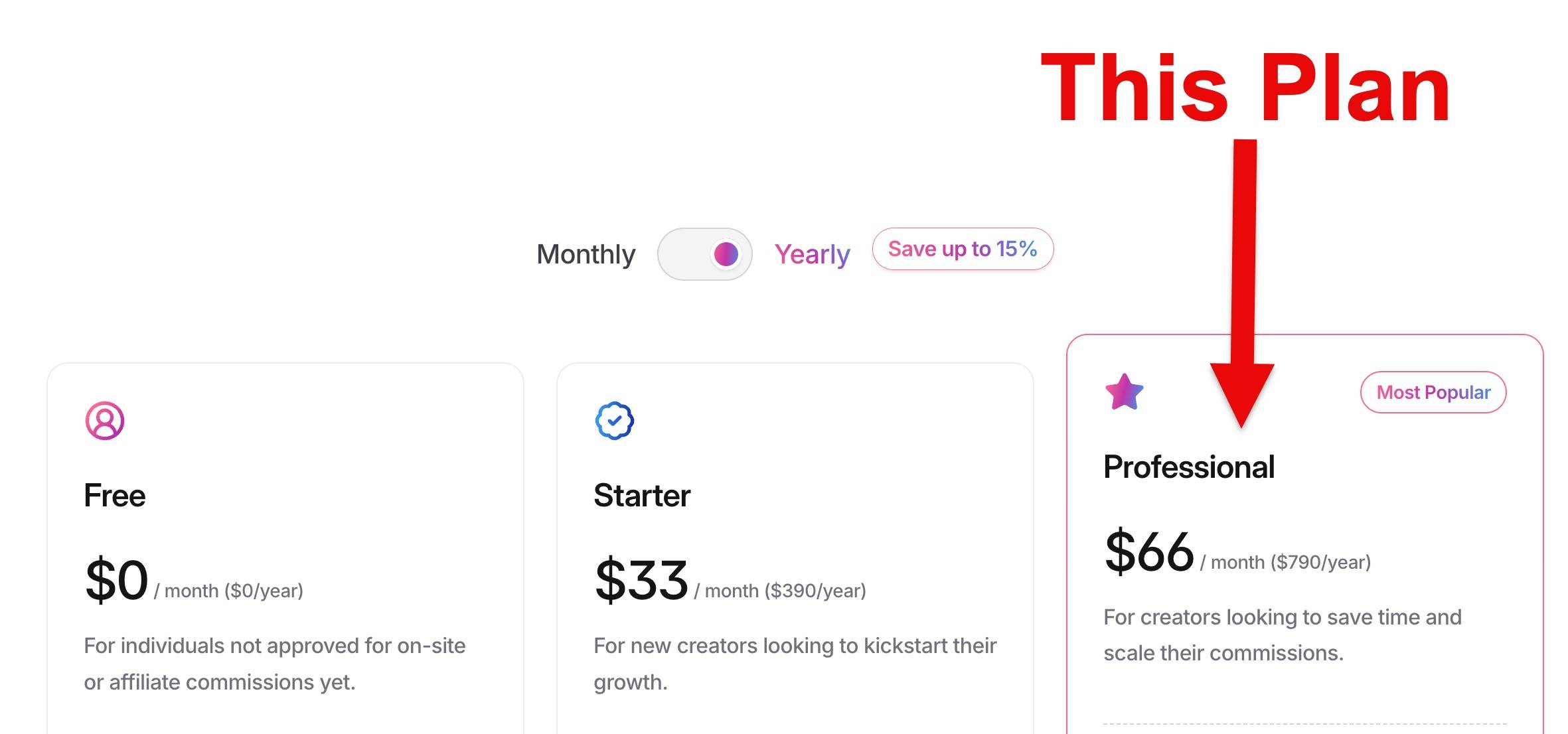Click the Save up to 15% badge
Viewport: 1568px width, 734px height.
pos(963,249)
